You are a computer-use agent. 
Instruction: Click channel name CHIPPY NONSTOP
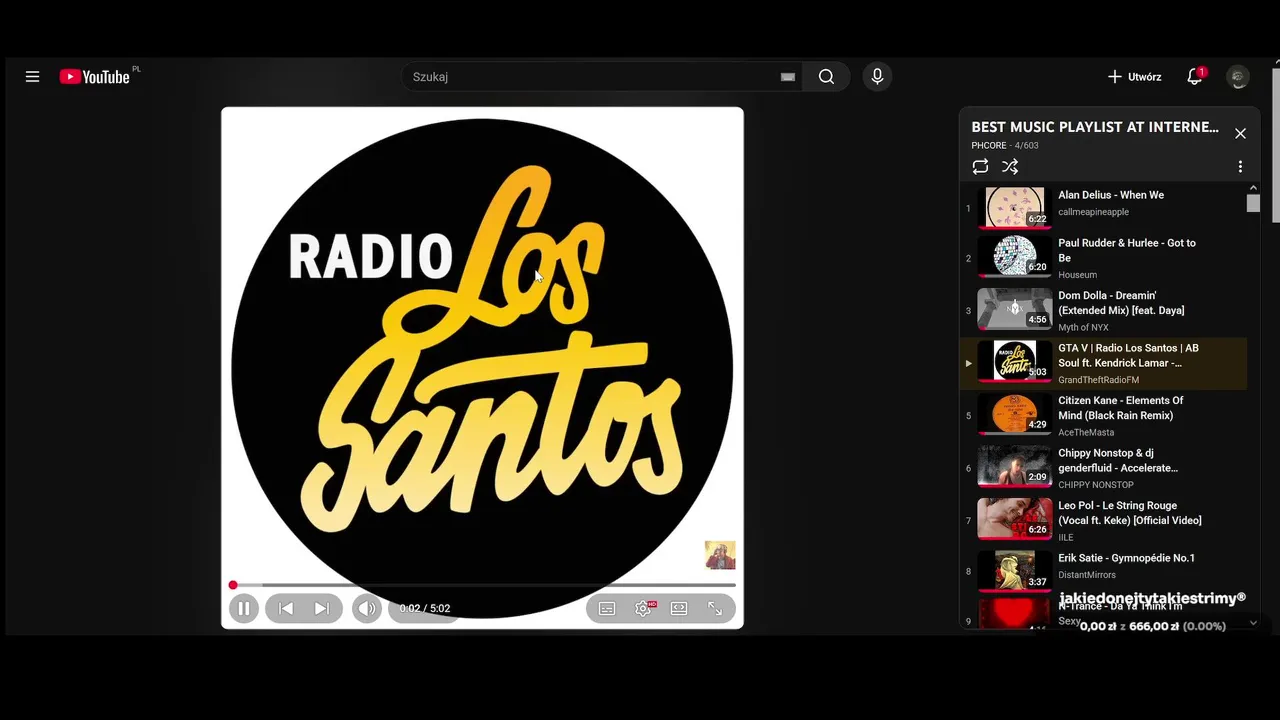pyautogui.click(x=1095, y=485)
